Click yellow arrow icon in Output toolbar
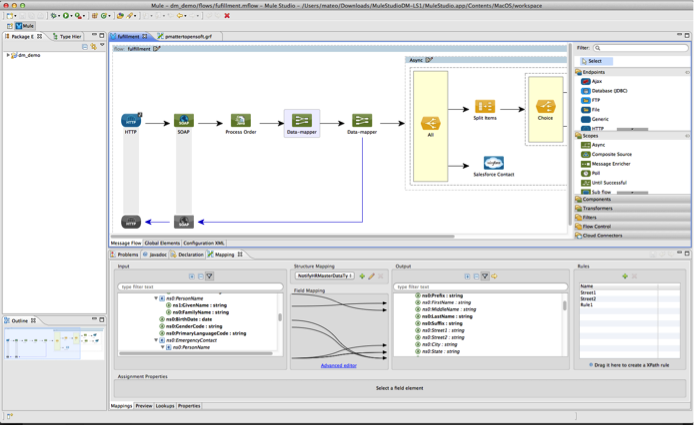 tap(494, 276)
